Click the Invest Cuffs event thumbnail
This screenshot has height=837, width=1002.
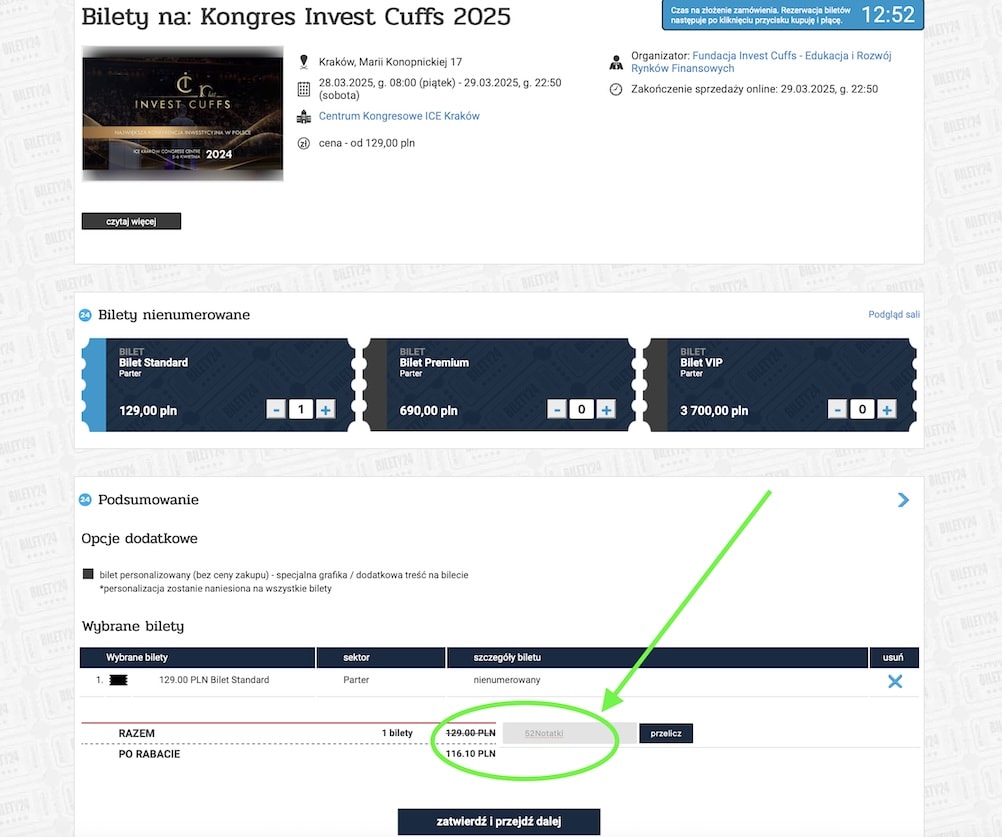tap(183, 113)
